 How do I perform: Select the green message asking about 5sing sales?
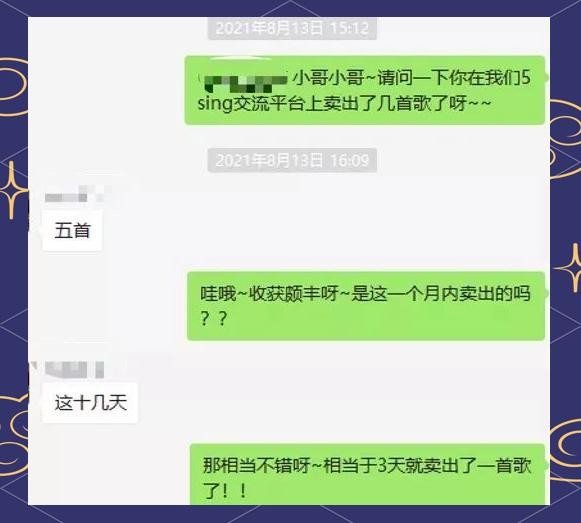(x=365, y=90)
